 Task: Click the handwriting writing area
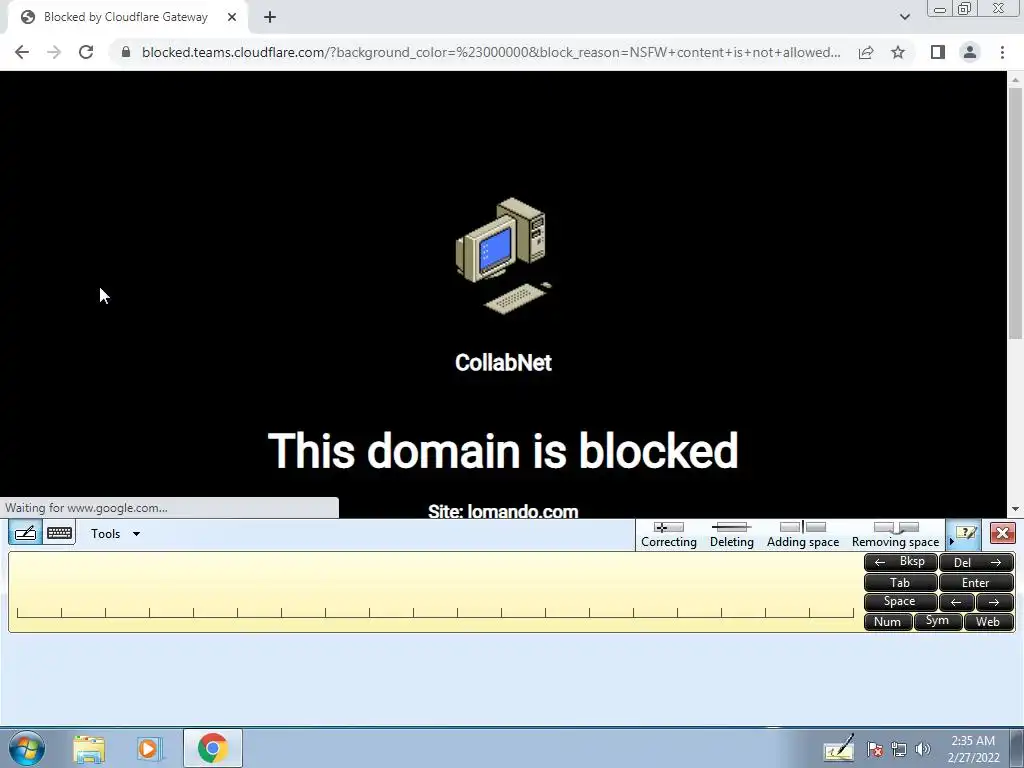[434, 592]
